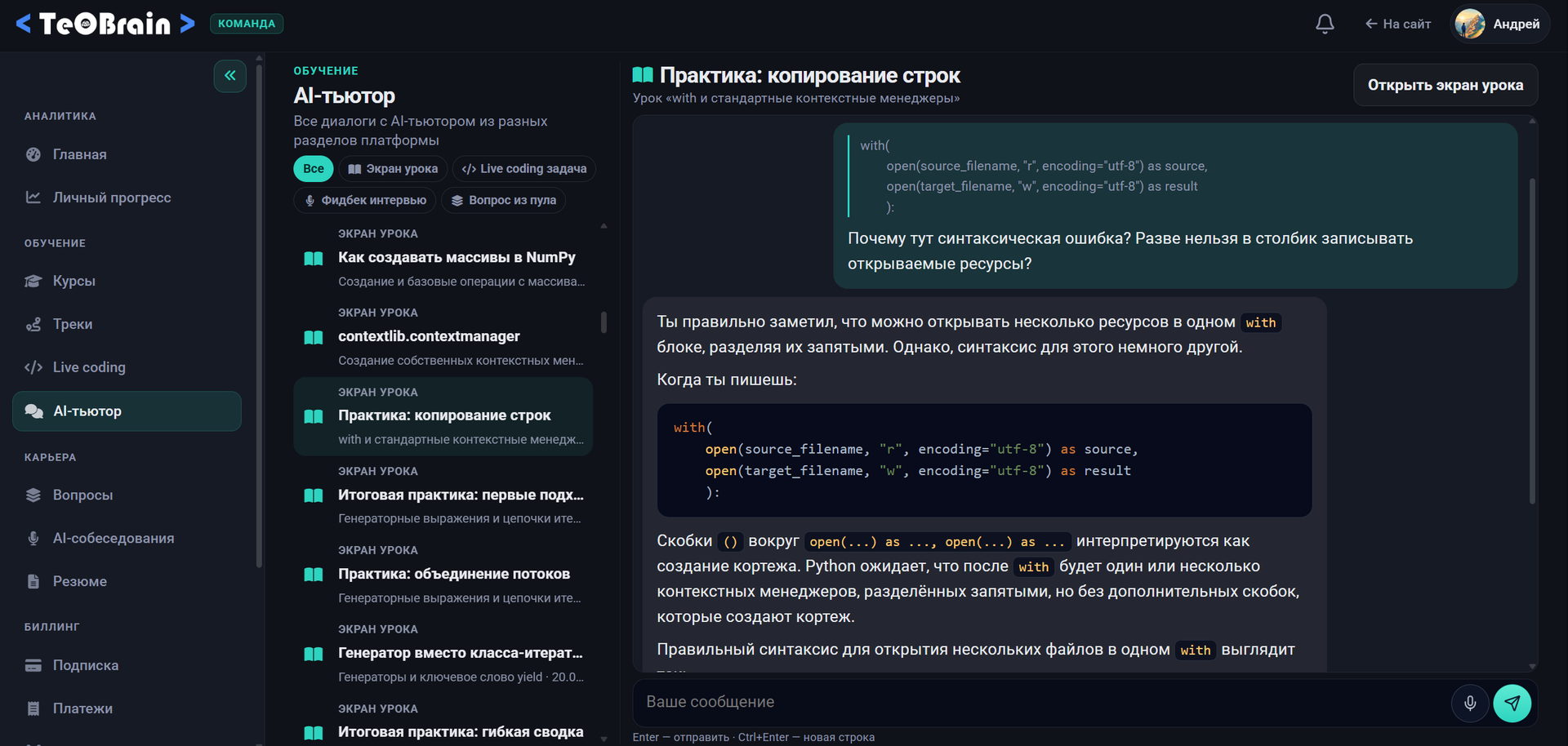The height and width of the screenshot is (746, 1568).
Task: Open contextlib.contextmanager dialog
Action: 443,337
